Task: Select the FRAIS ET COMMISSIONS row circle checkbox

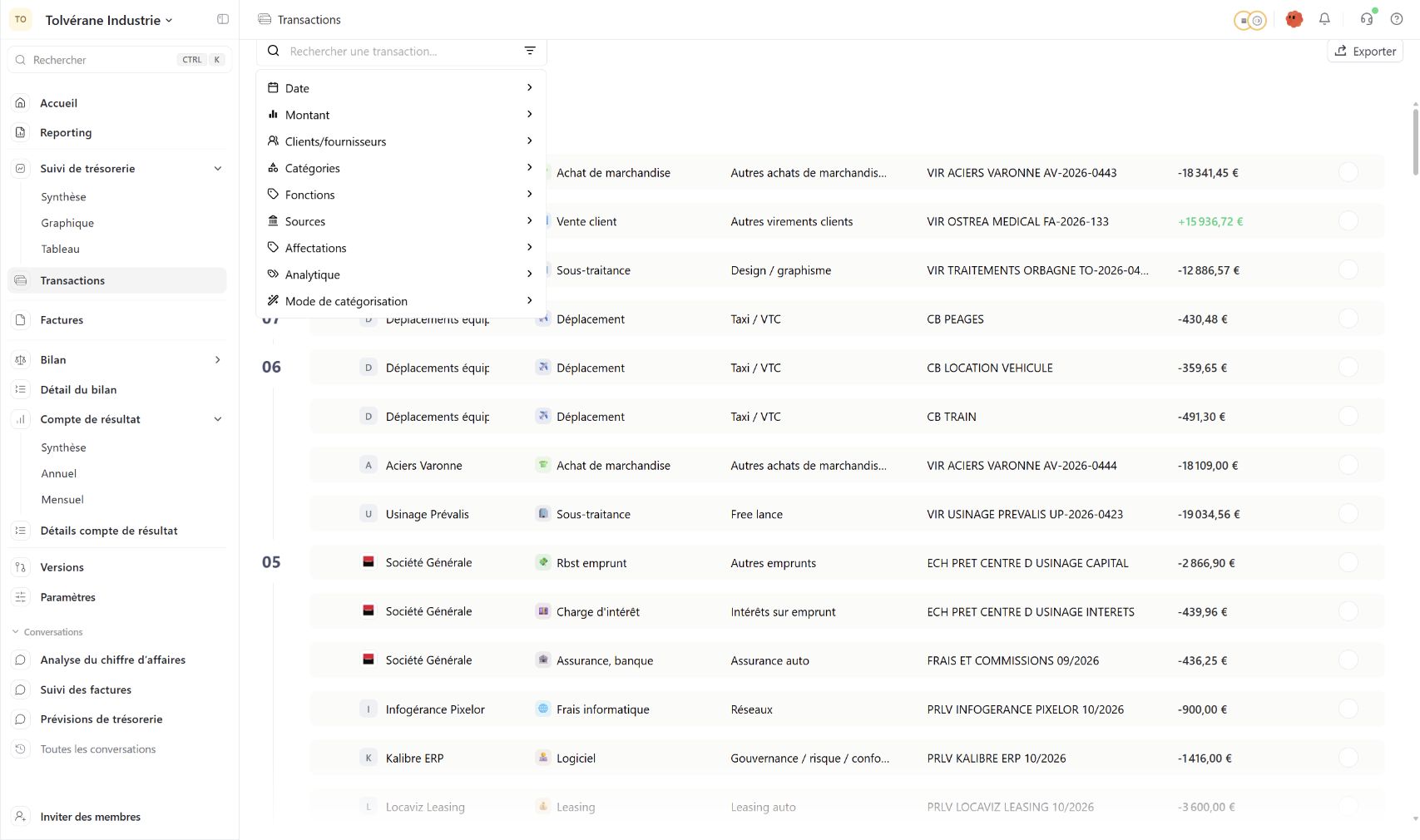Action: (1348, 660)
